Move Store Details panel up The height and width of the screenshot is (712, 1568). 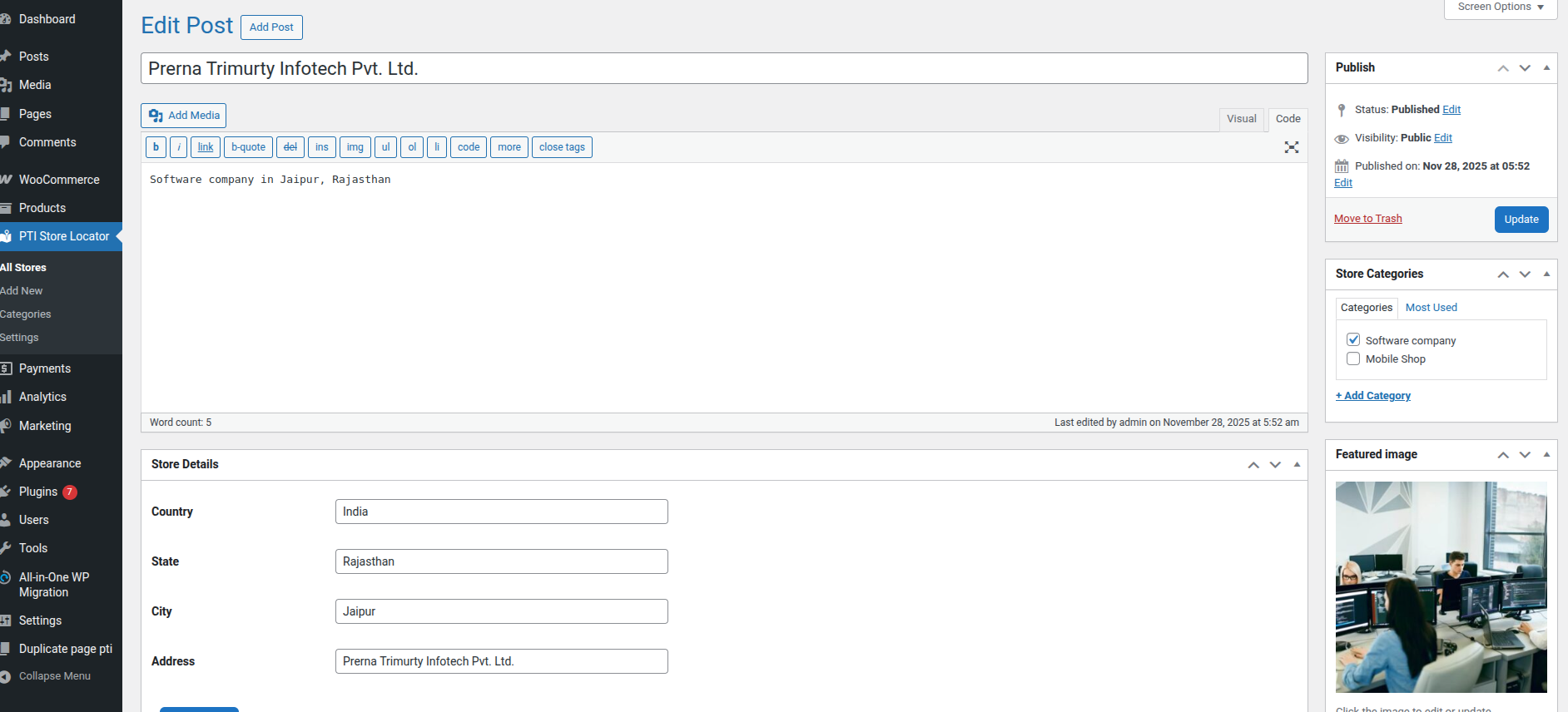coord(1253,465)
